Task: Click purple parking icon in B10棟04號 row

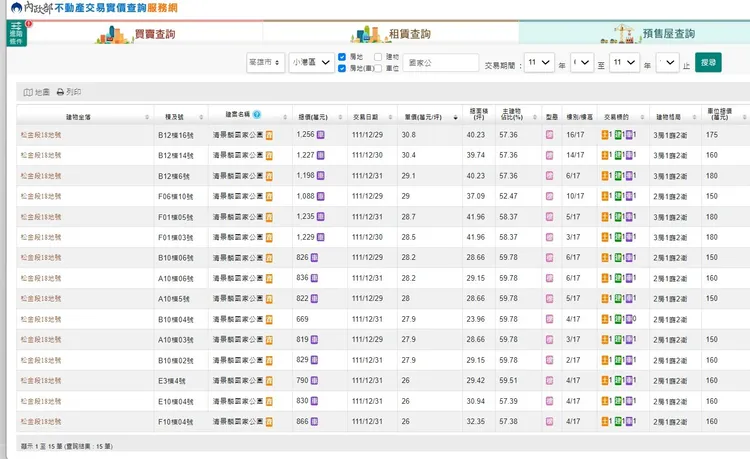Action: (x=629, y=319)
